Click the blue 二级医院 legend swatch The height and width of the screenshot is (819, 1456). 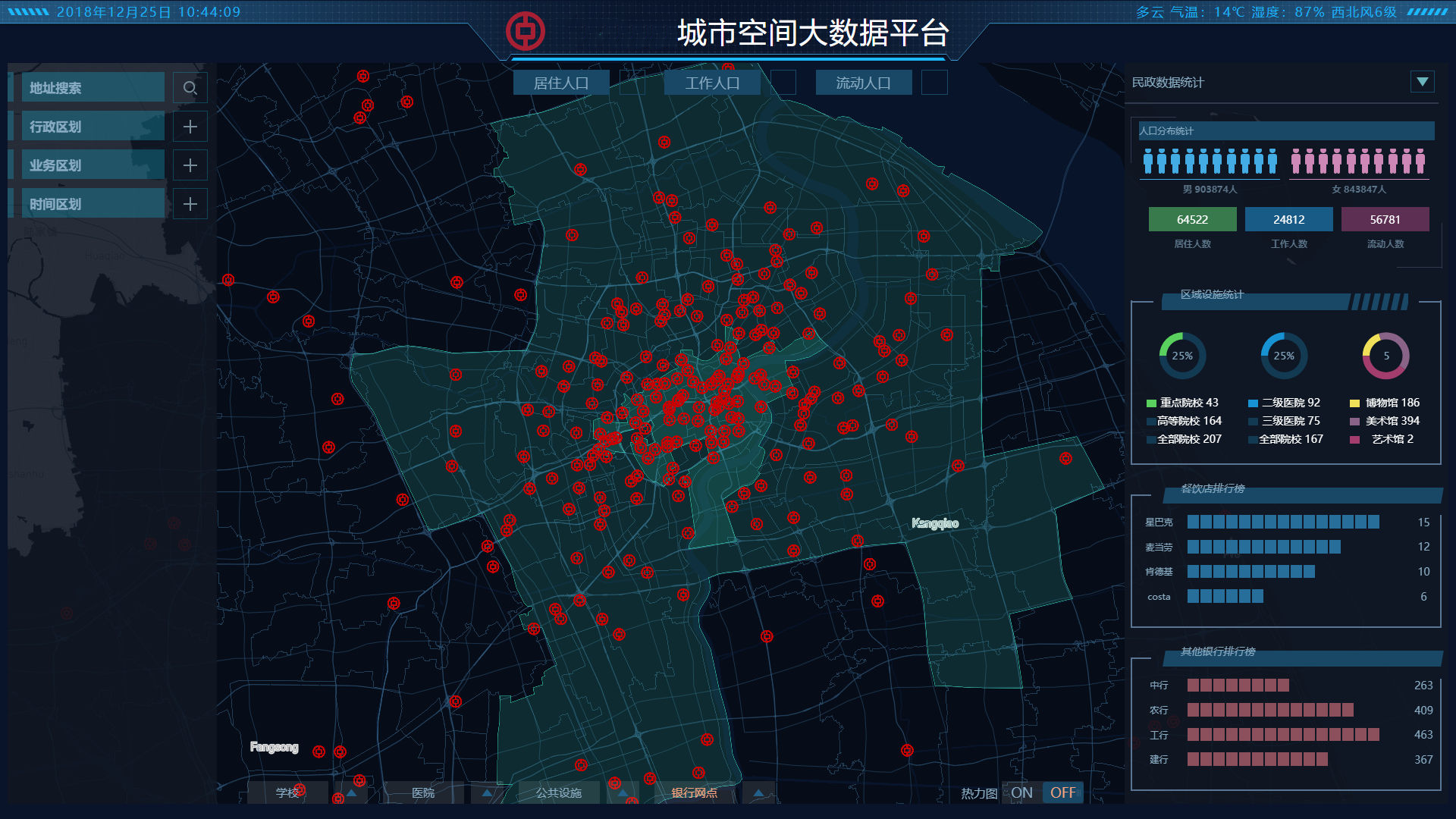pyautogui.click(x=1253, y=403)
